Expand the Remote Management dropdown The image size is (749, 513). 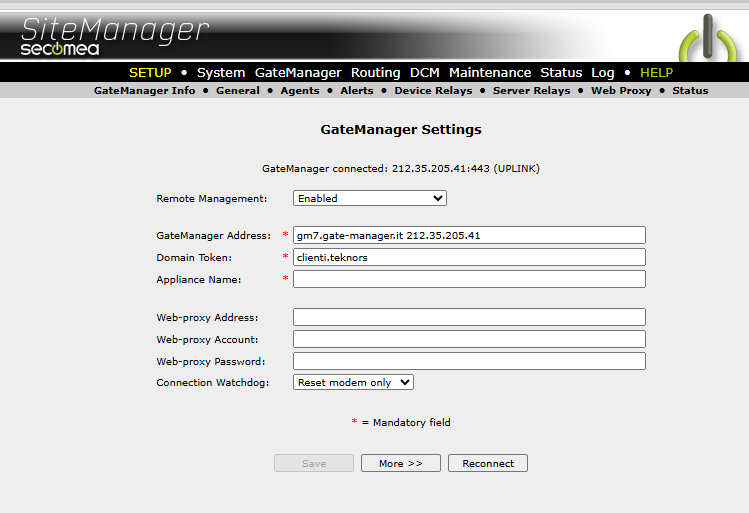click(370, 198)
